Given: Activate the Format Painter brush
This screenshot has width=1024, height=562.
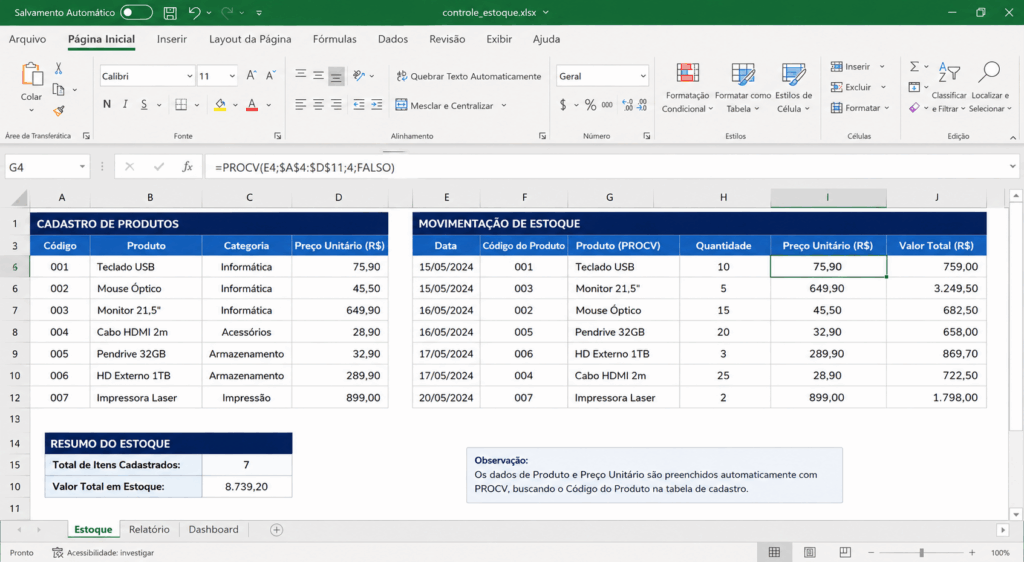Looking at the screenshot, I should coord(59,111).
